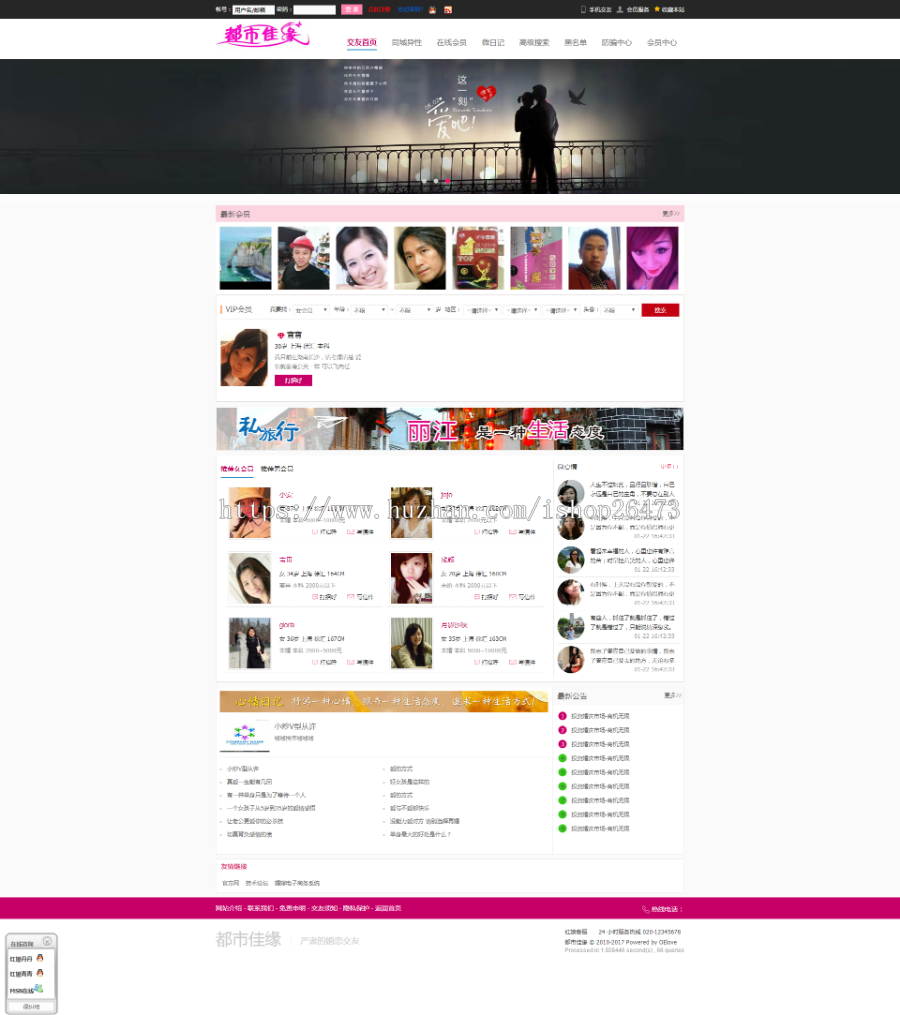The height and width of the screenshot is (1015, 900).
Task: Open the purple-haired woman member thumbnail
Action: point(653,258)
